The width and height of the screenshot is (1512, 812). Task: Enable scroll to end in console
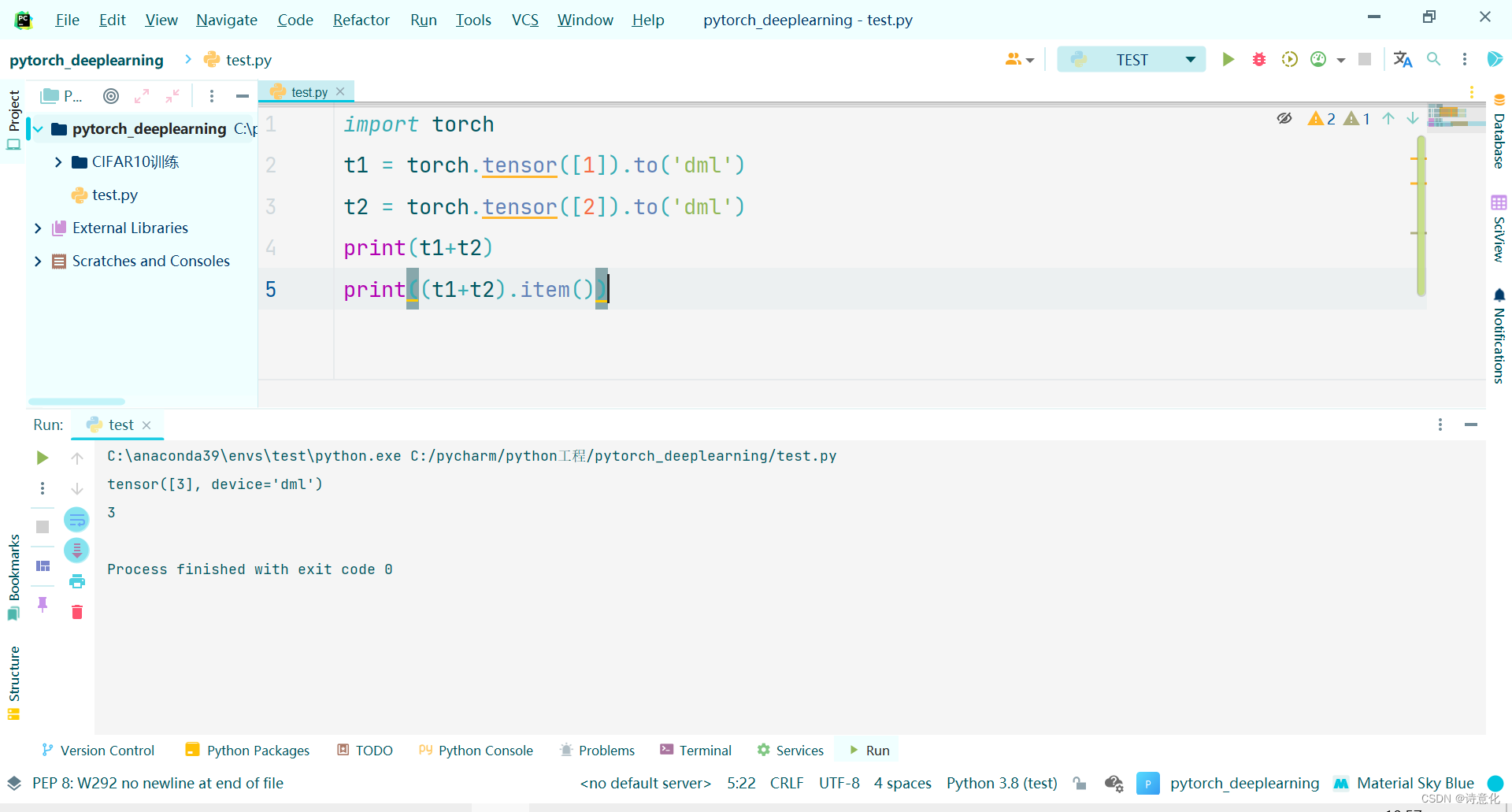[76, 551]
